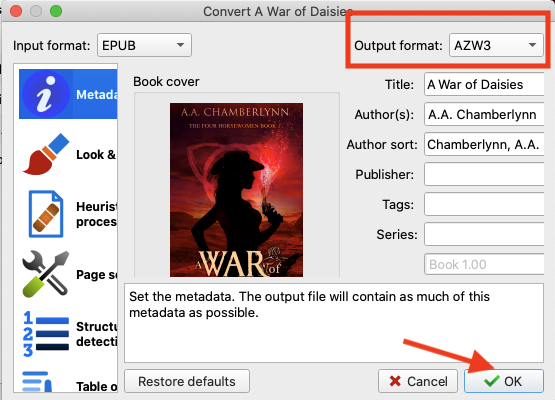This screenshot has width=555, height=400.
Task: Open Table of contents icon
Action: click(x=37, y=382)
